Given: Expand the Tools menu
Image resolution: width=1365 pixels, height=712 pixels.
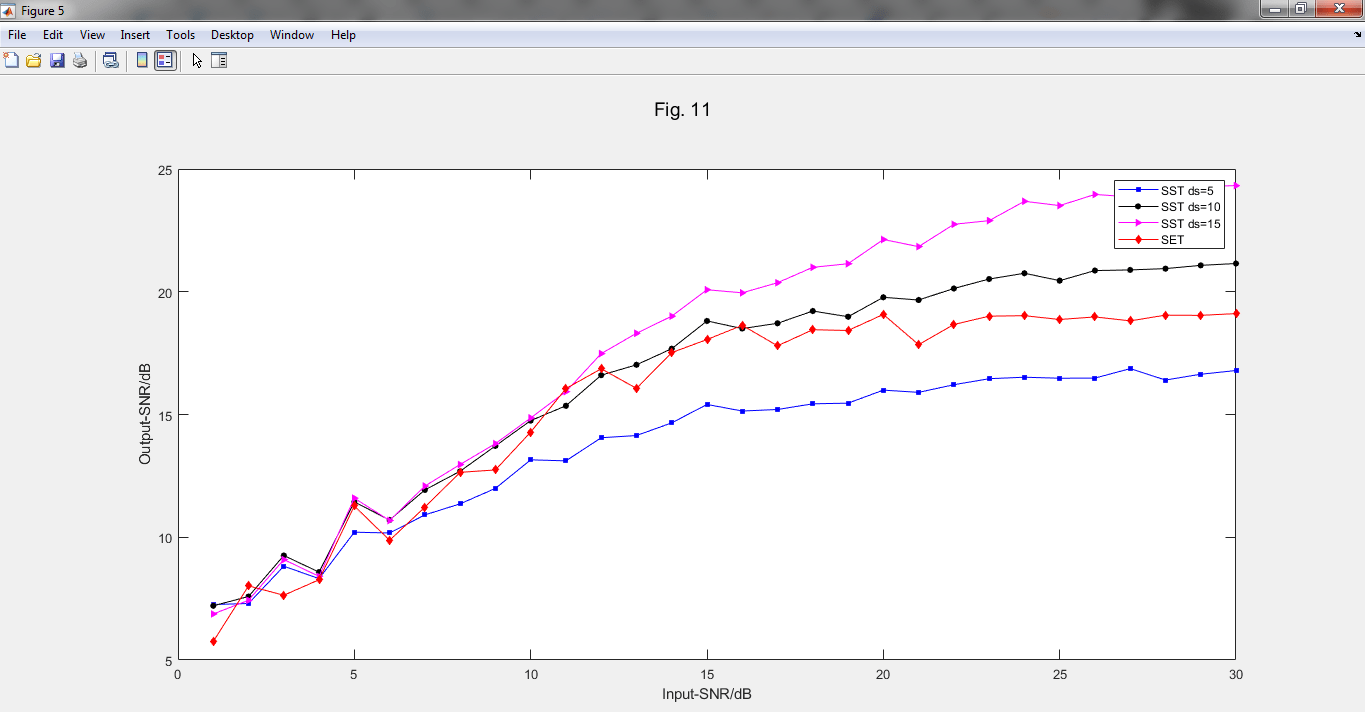Looking at the screenshot, I should [x=181, y=35].
